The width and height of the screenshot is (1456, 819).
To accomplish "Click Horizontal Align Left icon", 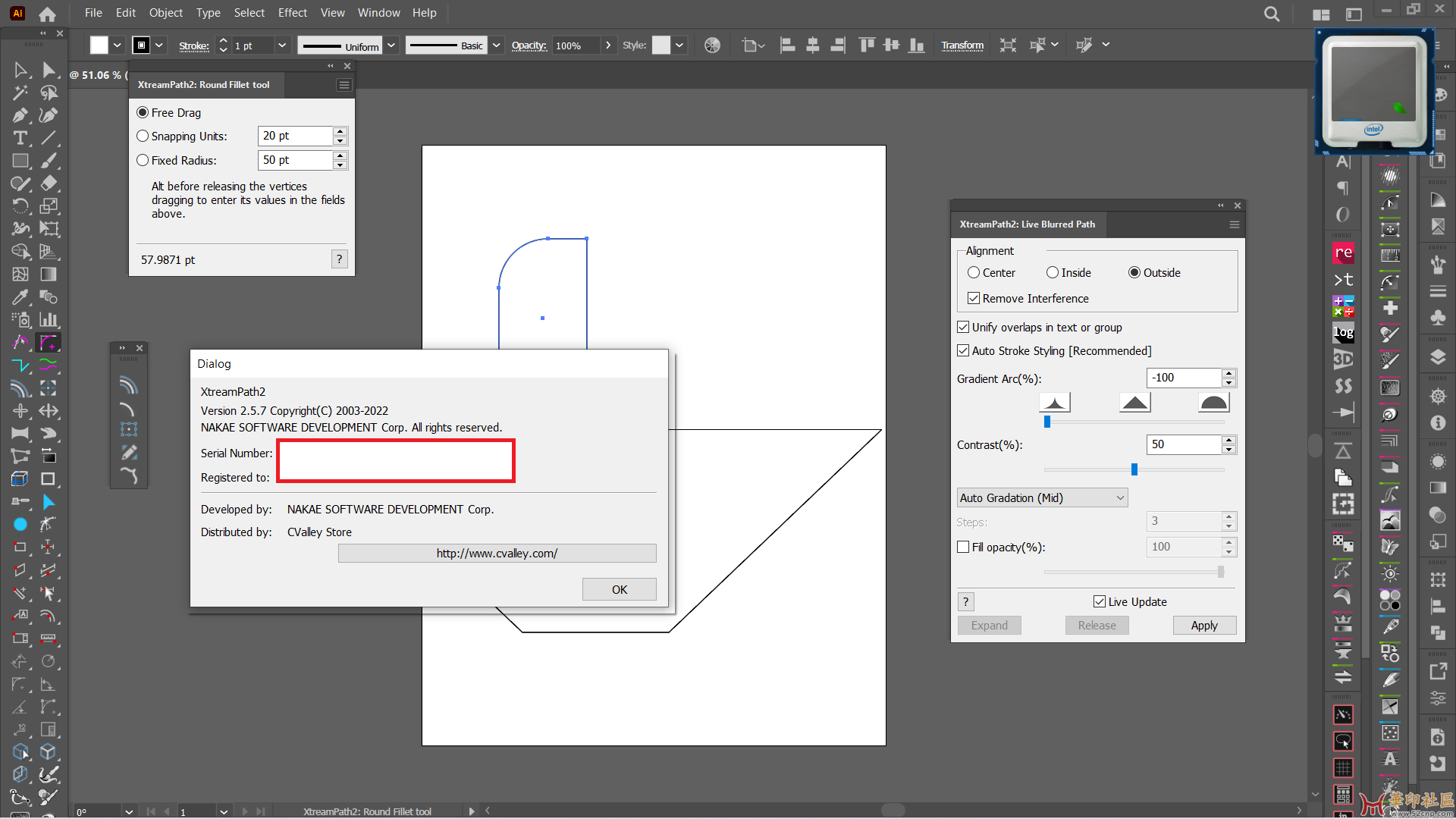I will (x=788, y=45).
